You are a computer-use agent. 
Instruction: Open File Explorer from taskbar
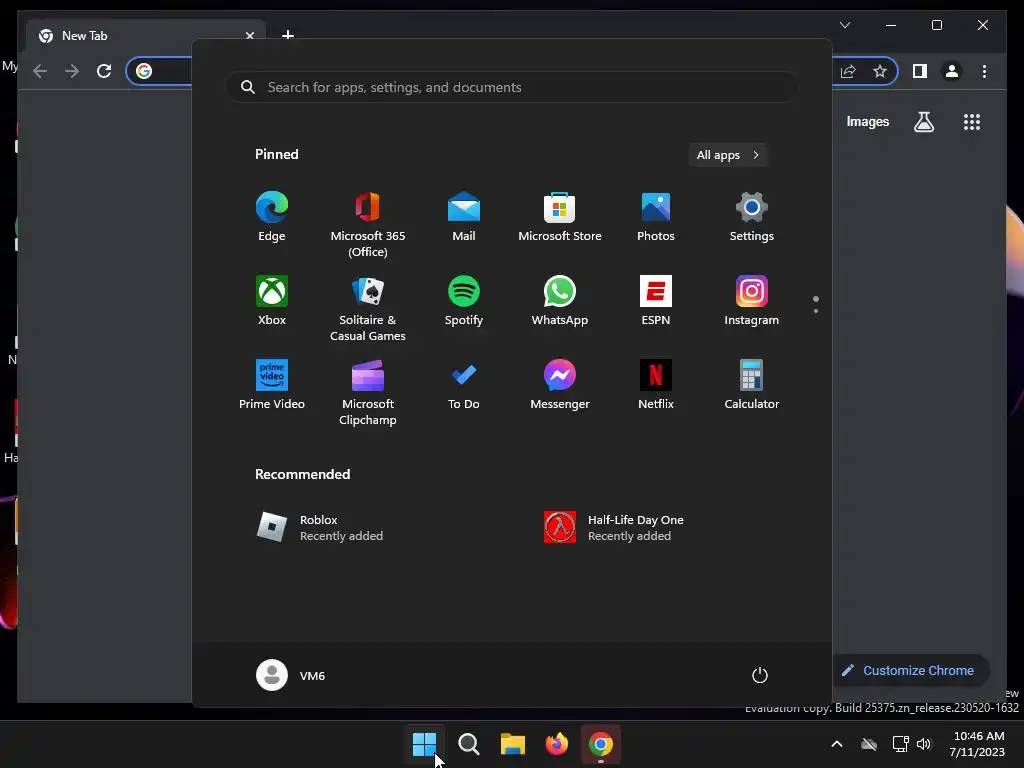[x=513, y=744]
